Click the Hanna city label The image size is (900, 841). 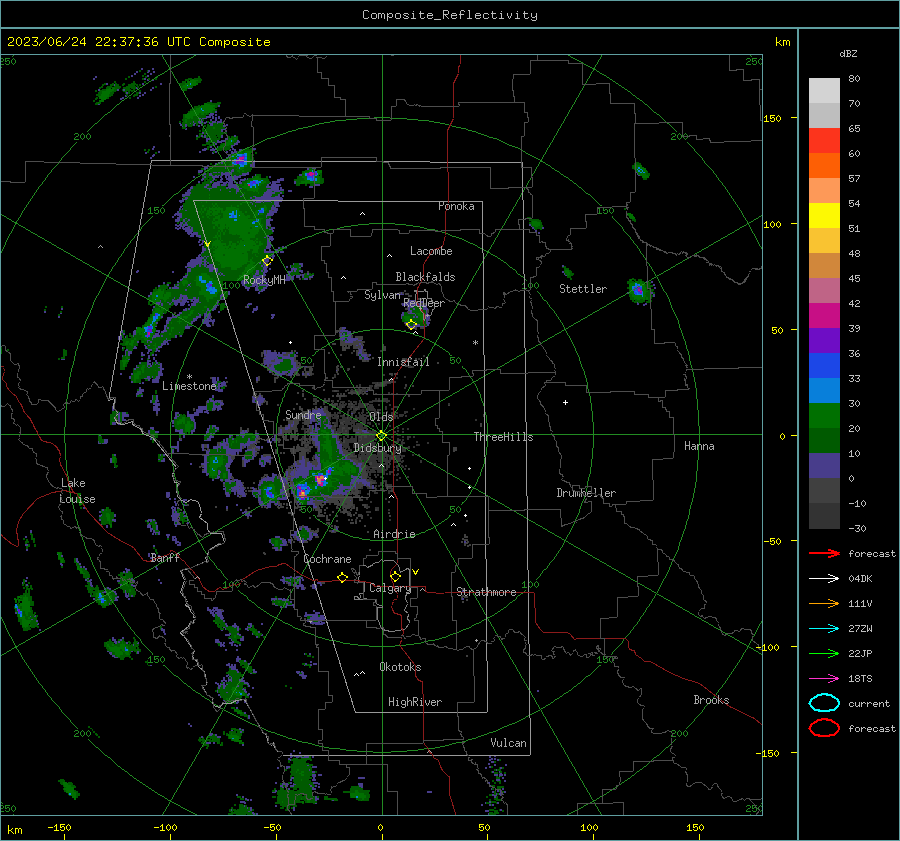[699, 446]
